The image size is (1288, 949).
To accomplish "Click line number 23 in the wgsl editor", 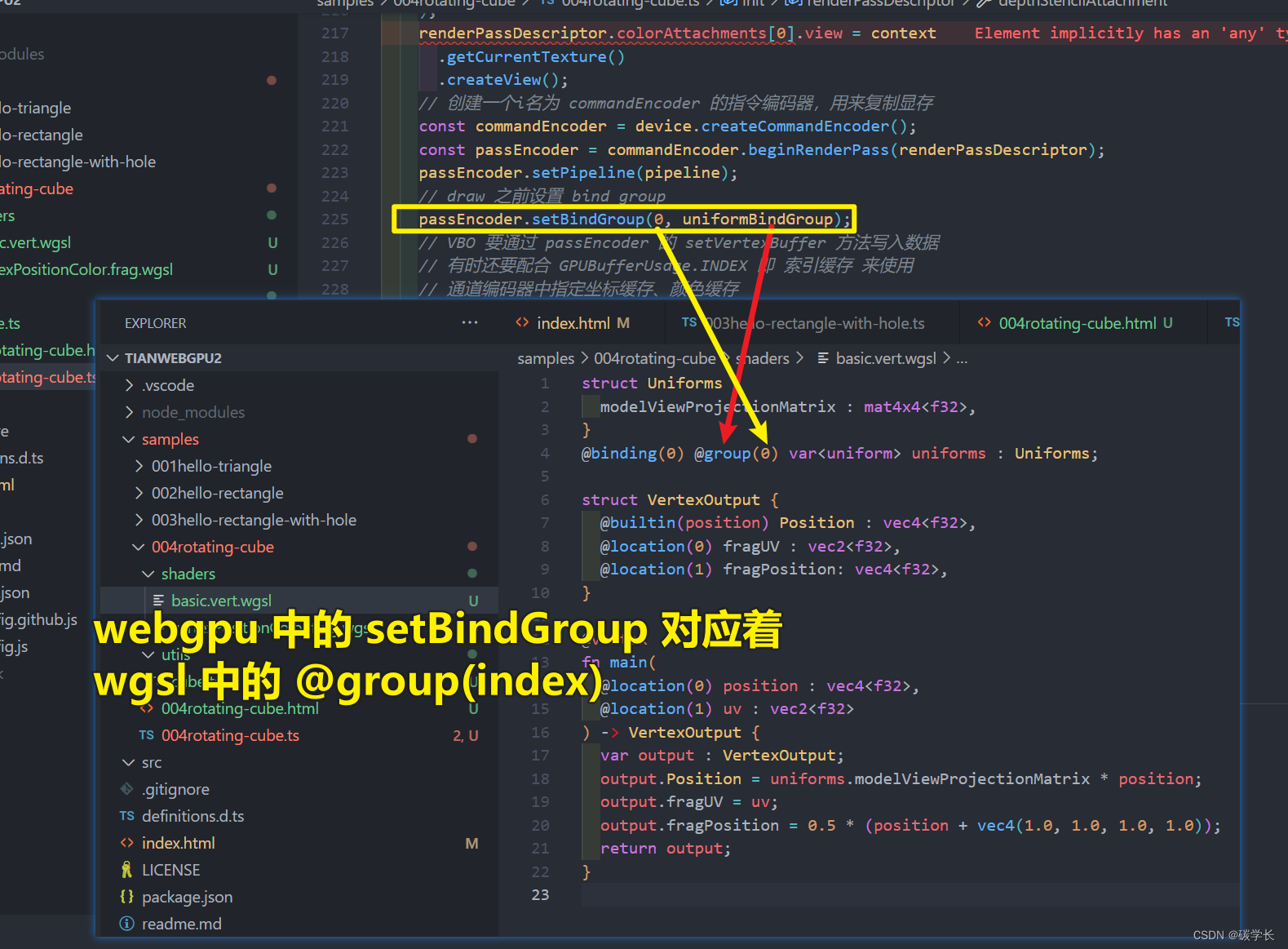I will (x=540, y=894).
